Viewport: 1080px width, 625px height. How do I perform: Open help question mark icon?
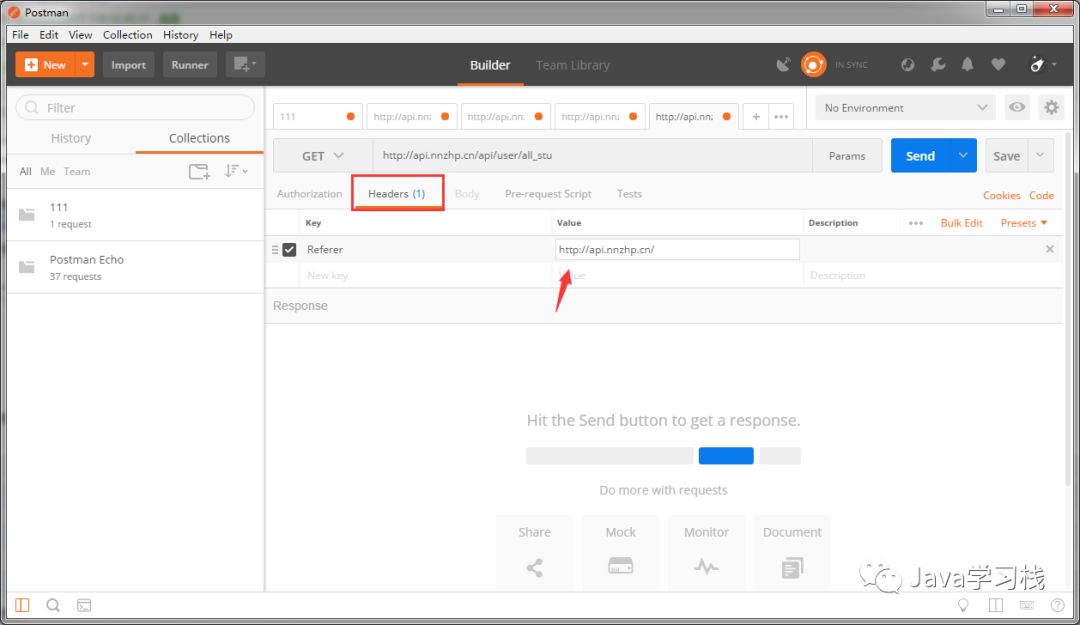pos(1057,605)
